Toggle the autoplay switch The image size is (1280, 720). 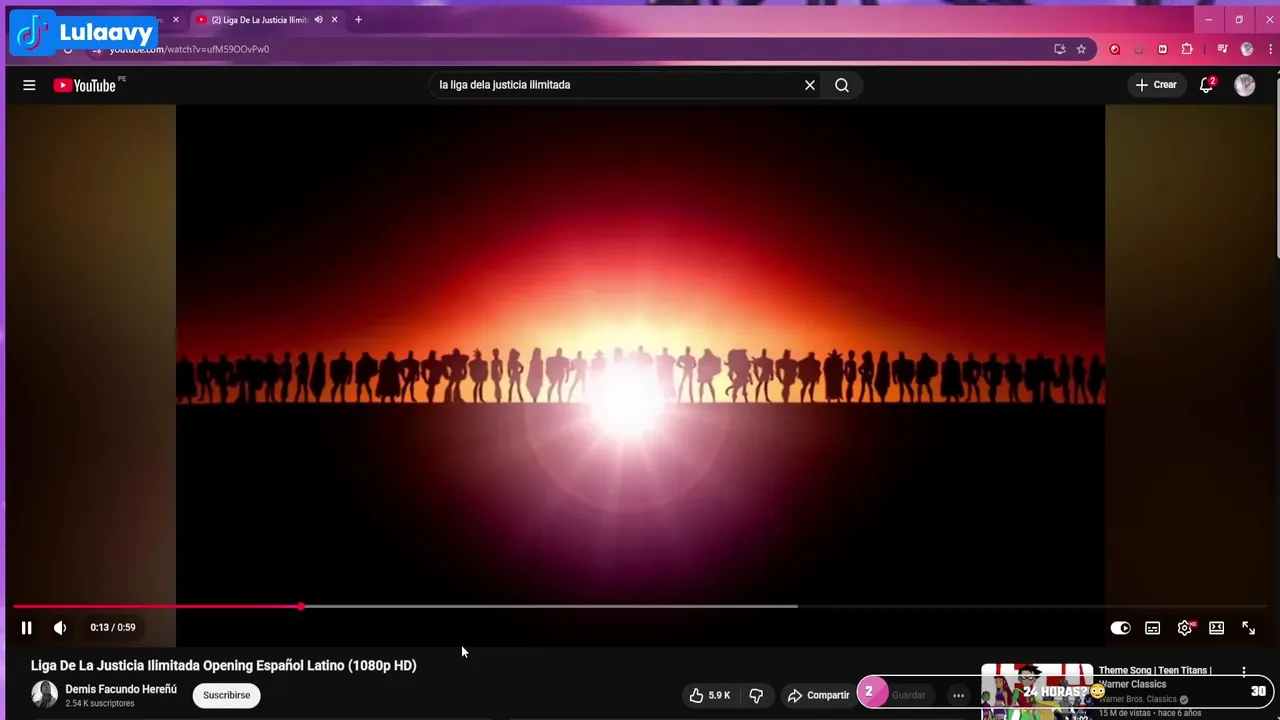[1121, 628]
